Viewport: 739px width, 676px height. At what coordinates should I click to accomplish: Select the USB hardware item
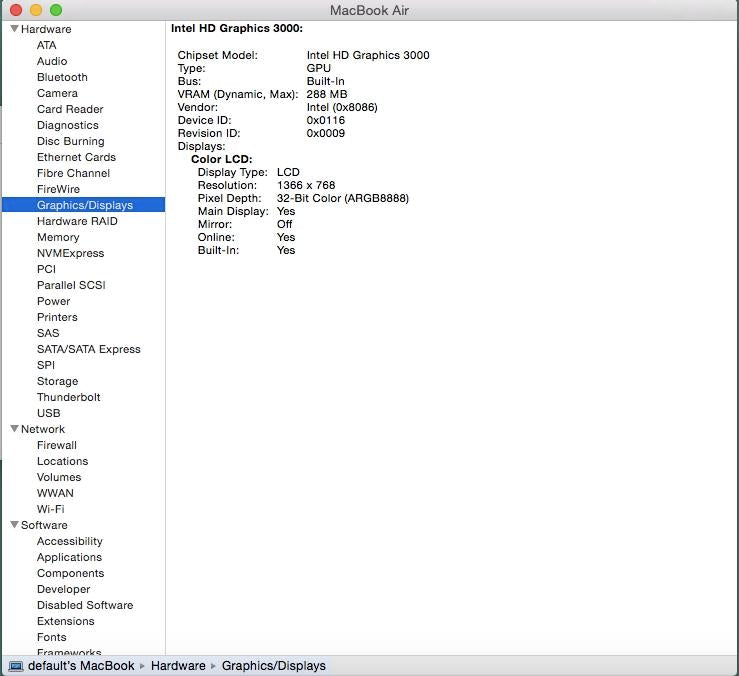coord(48,413)
